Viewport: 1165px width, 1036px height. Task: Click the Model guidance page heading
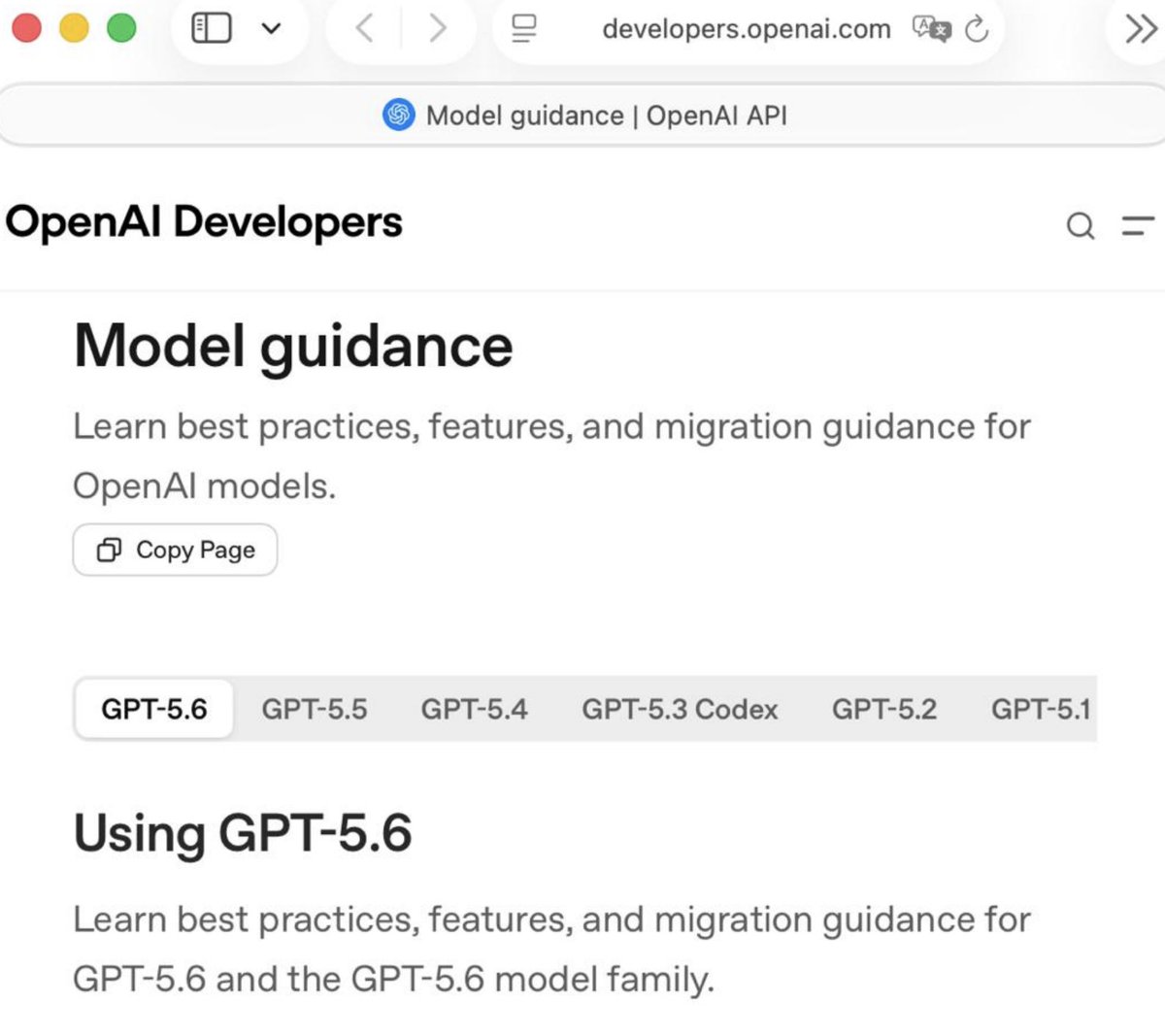click(293, 346)
